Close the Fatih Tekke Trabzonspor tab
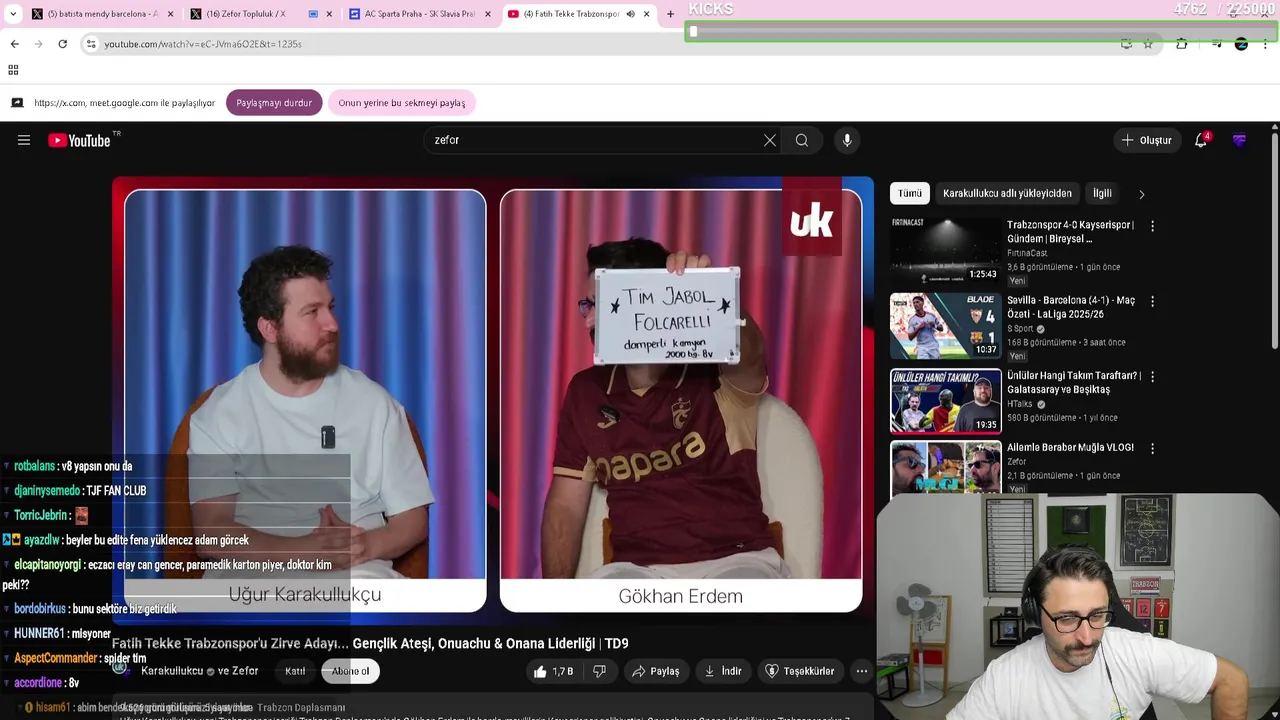This screenshot has height=720, width=1280. coord(646,14)
